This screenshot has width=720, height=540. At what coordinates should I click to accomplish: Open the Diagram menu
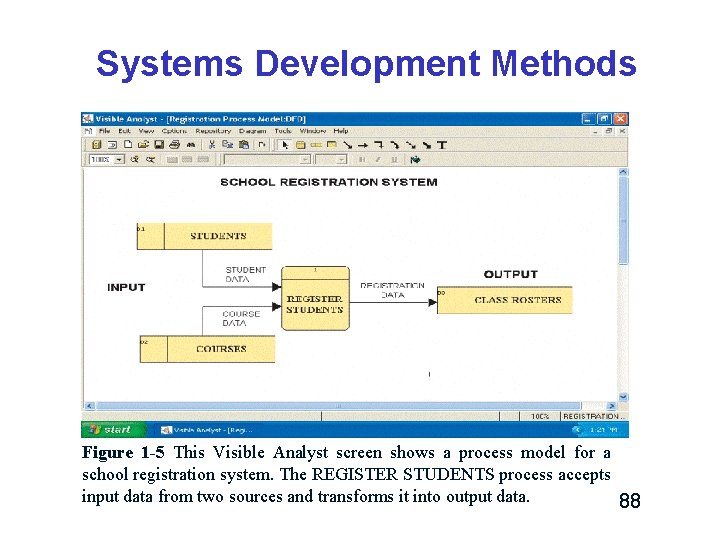(253, 131)
